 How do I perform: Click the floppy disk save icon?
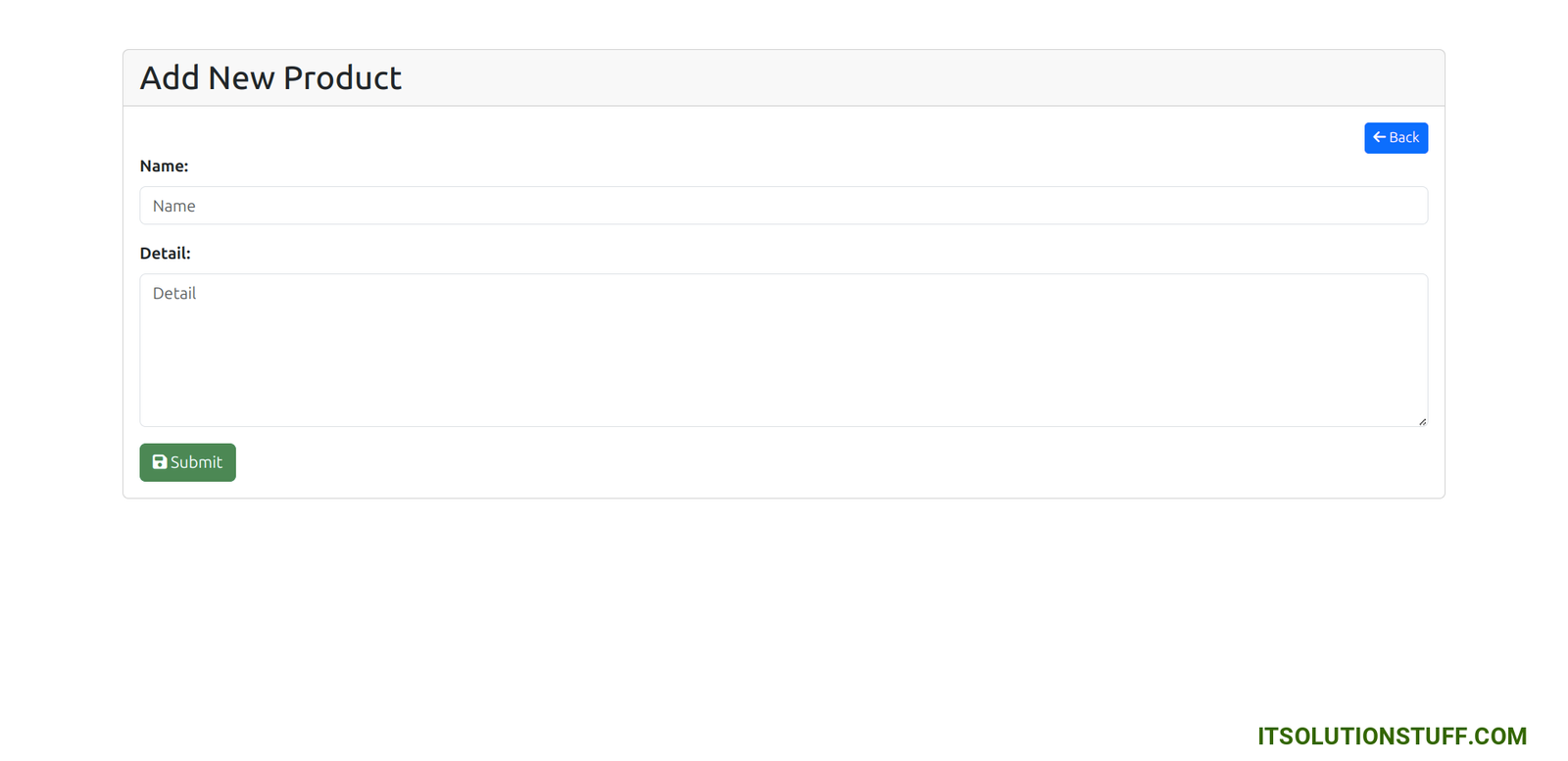(x=160, y=462)
